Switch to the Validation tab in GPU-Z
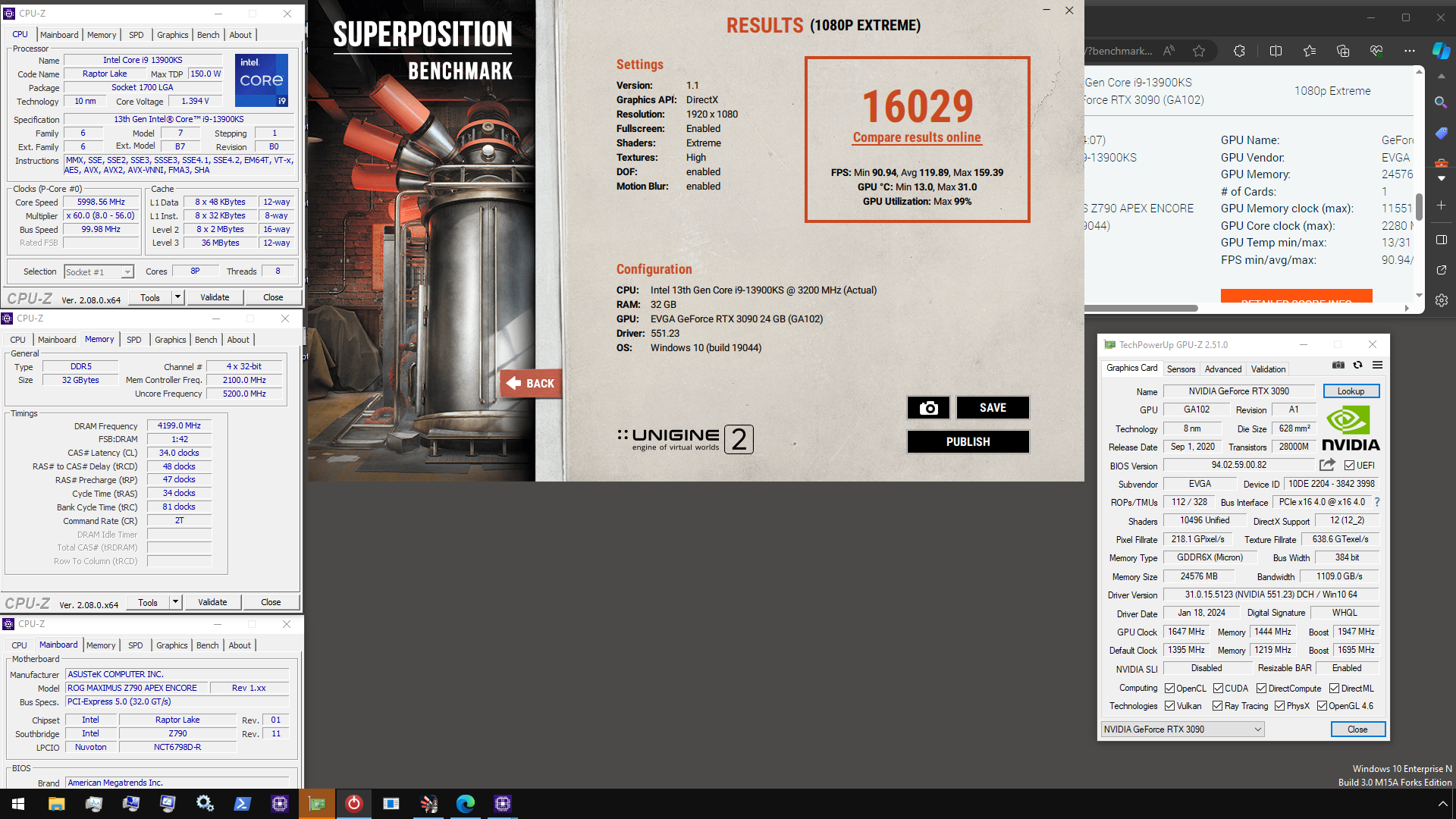Image resolution: width=1456 pixels, height=819 pixels. coord(1268,369)
